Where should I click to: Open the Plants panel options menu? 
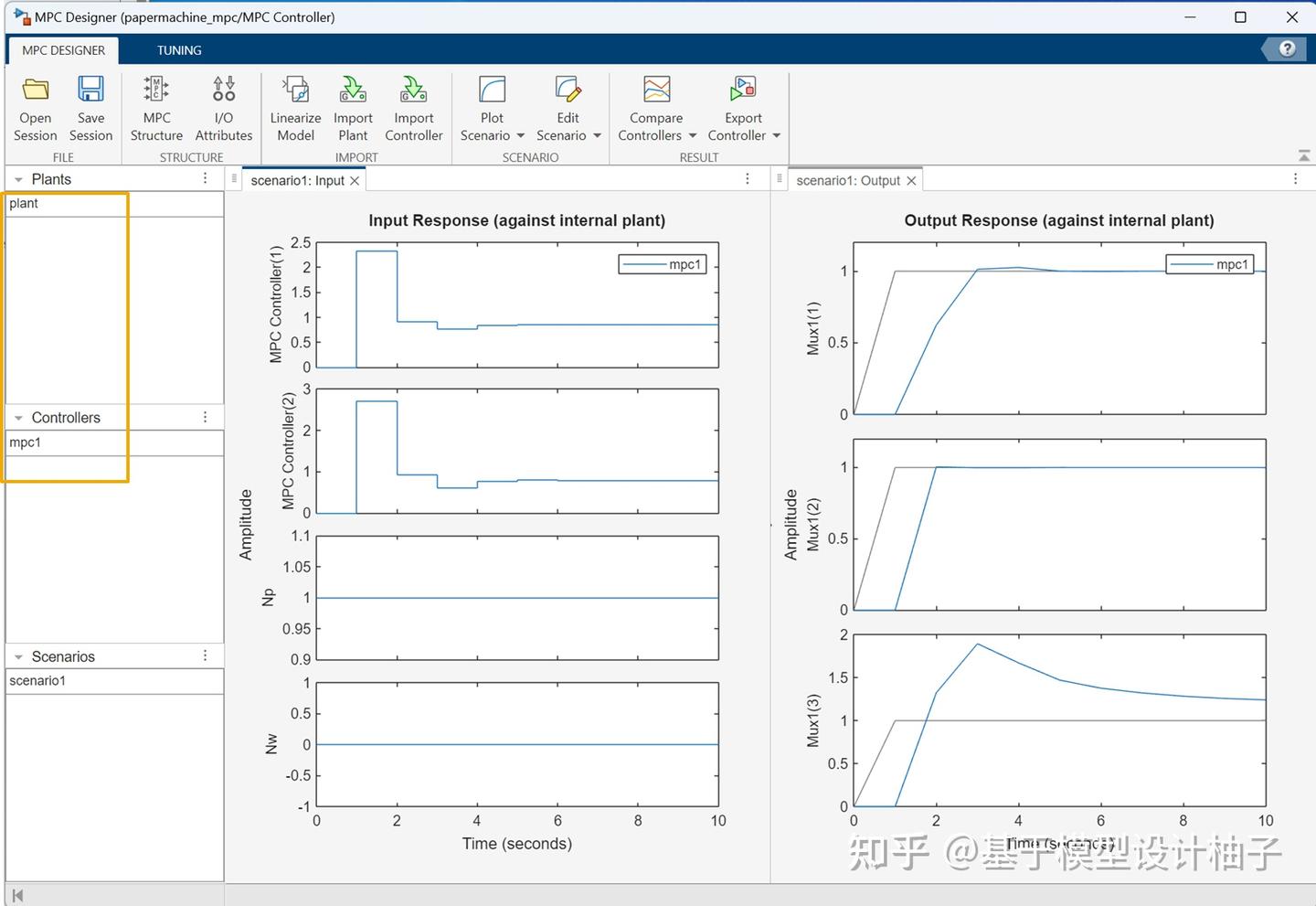coord(205,178)
